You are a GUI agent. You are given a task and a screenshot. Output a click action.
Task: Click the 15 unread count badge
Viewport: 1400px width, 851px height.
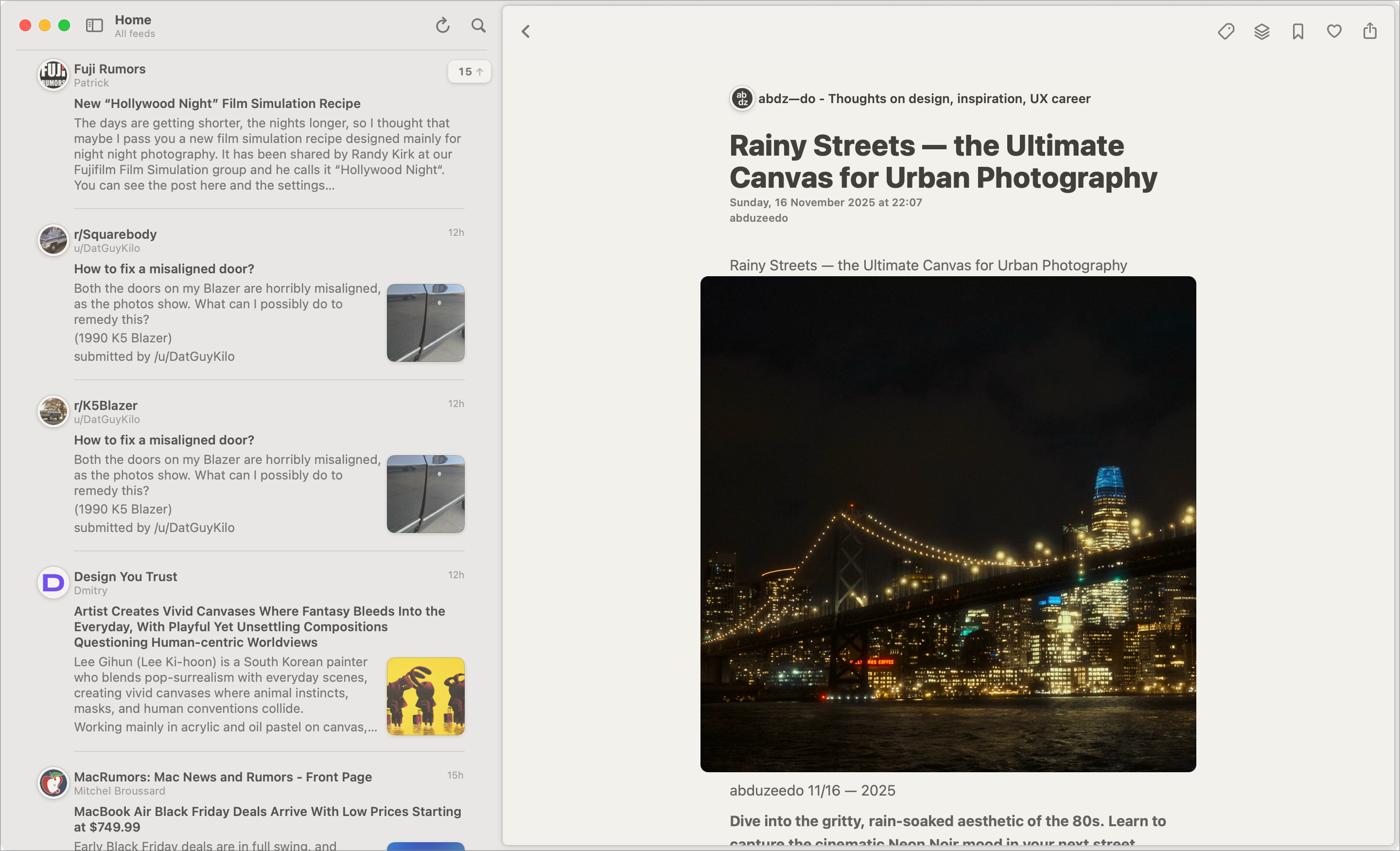click(x=469, y=71)
